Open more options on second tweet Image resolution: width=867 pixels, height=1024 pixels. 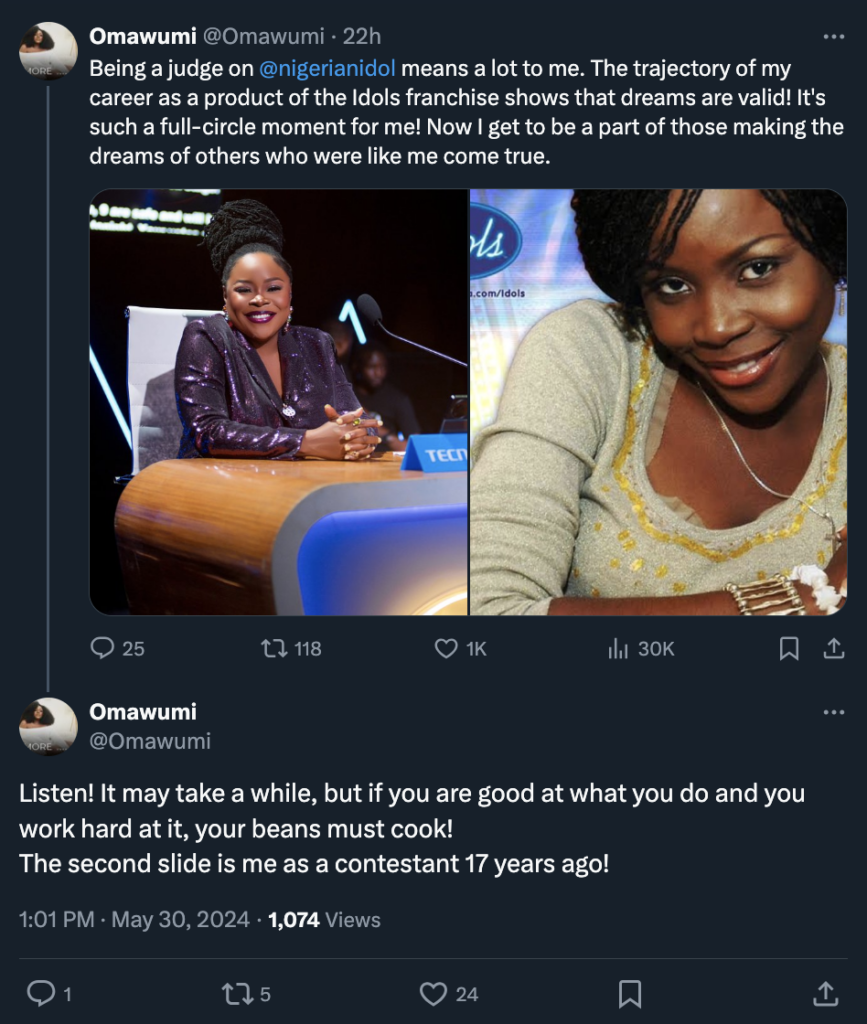click(x=833, y=712)
